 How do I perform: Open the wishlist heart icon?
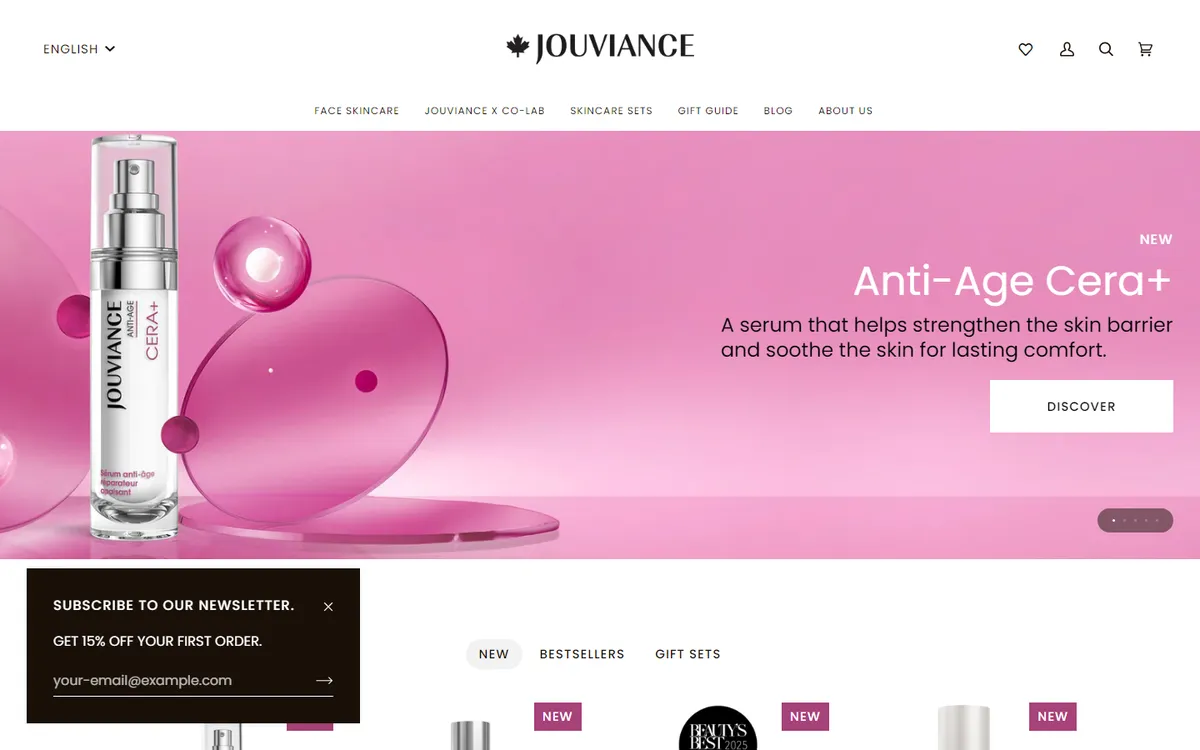coord(1025,49)
